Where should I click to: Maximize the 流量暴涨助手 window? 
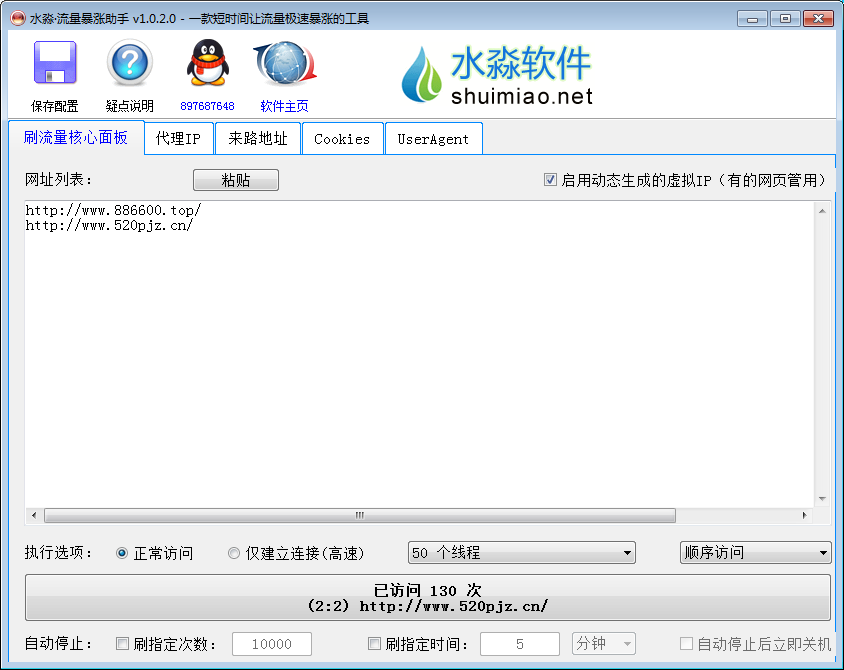click(x=785, y=19)
